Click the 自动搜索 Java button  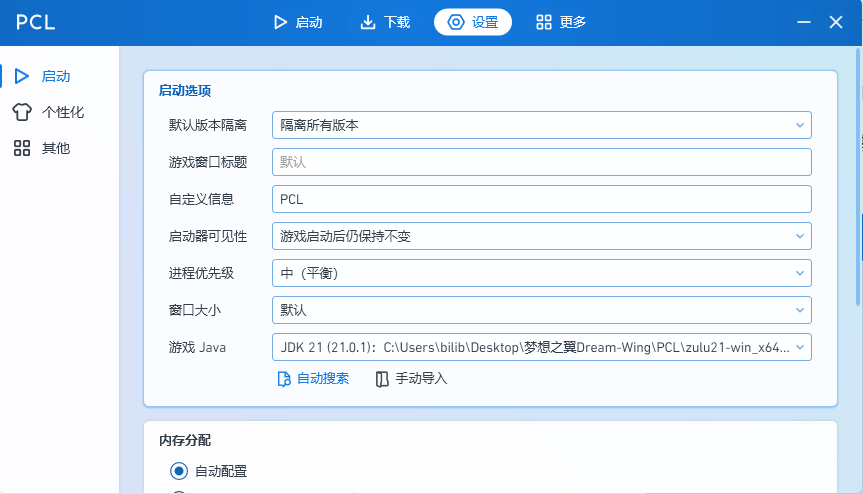[x=313, y=379]
